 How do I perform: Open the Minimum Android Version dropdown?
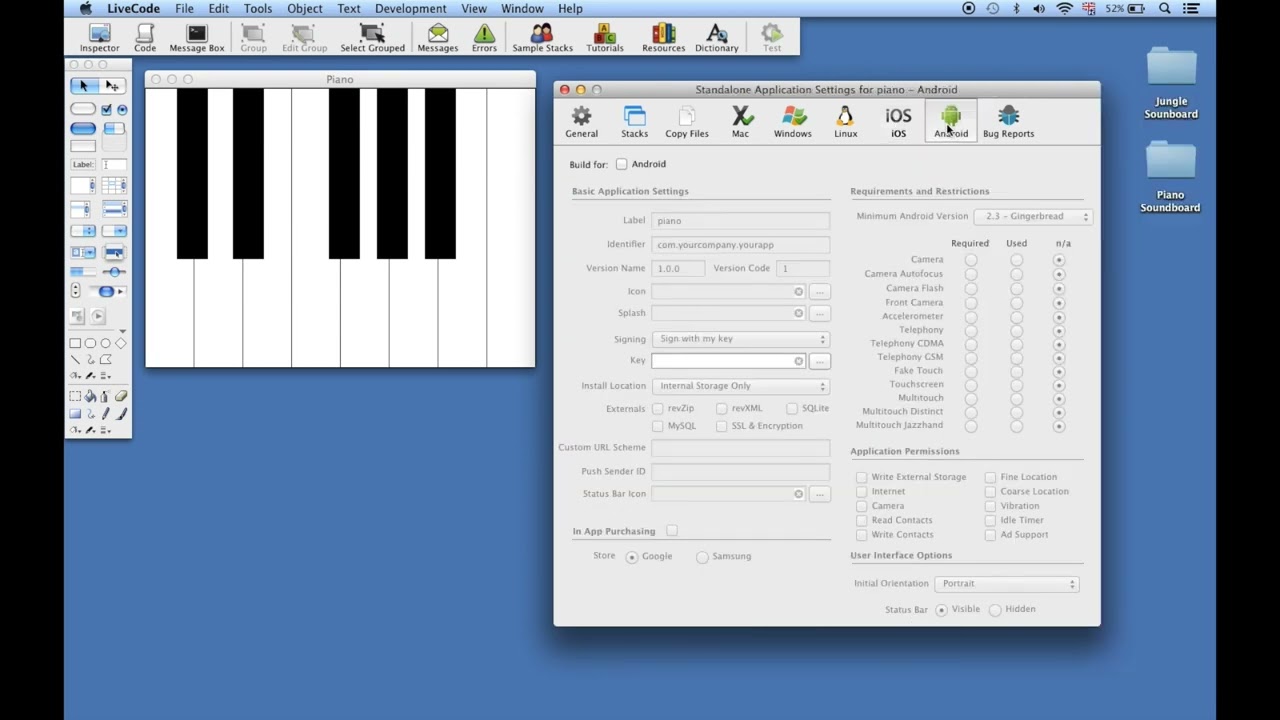pos(1033,216)
